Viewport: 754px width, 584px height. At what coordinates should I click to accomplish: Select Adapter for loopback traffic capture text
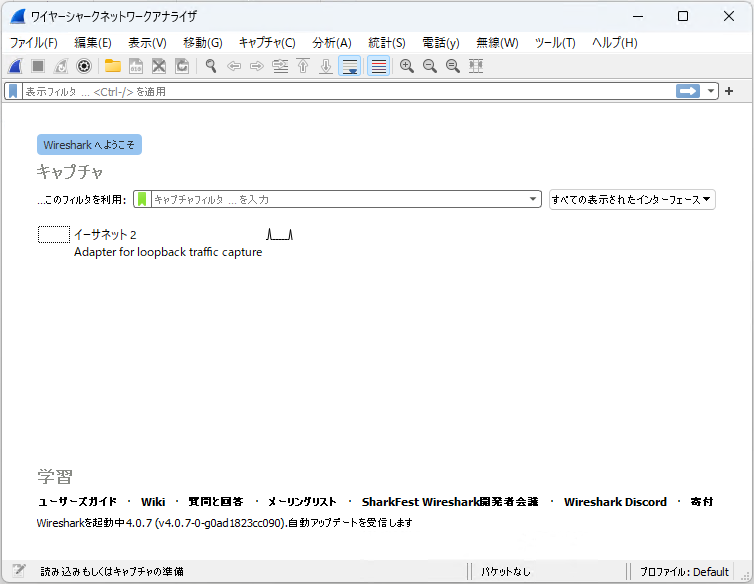point(168,252)
